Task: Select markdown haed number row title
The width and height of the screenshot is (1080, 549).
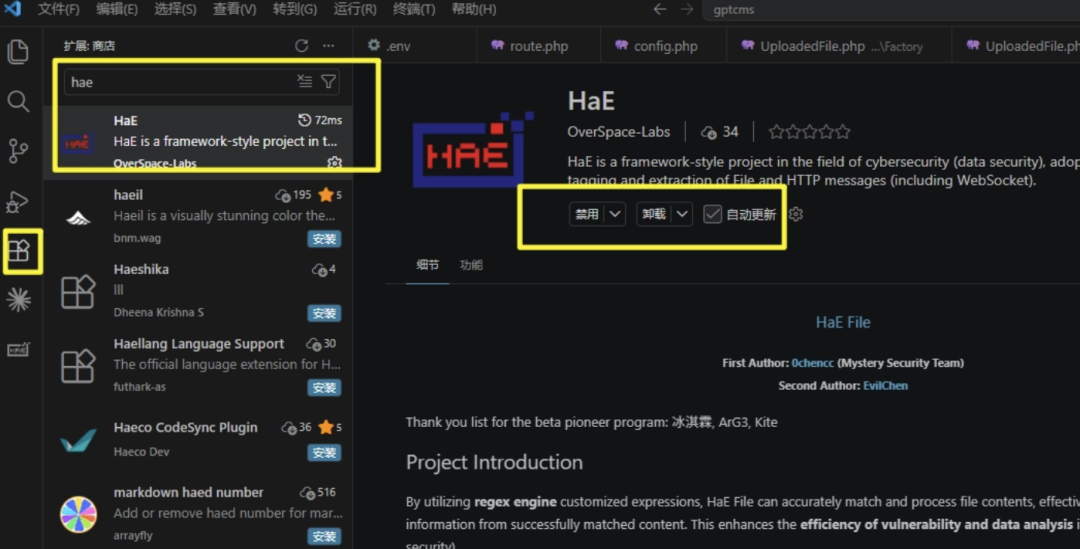Action: pos(188,493)
